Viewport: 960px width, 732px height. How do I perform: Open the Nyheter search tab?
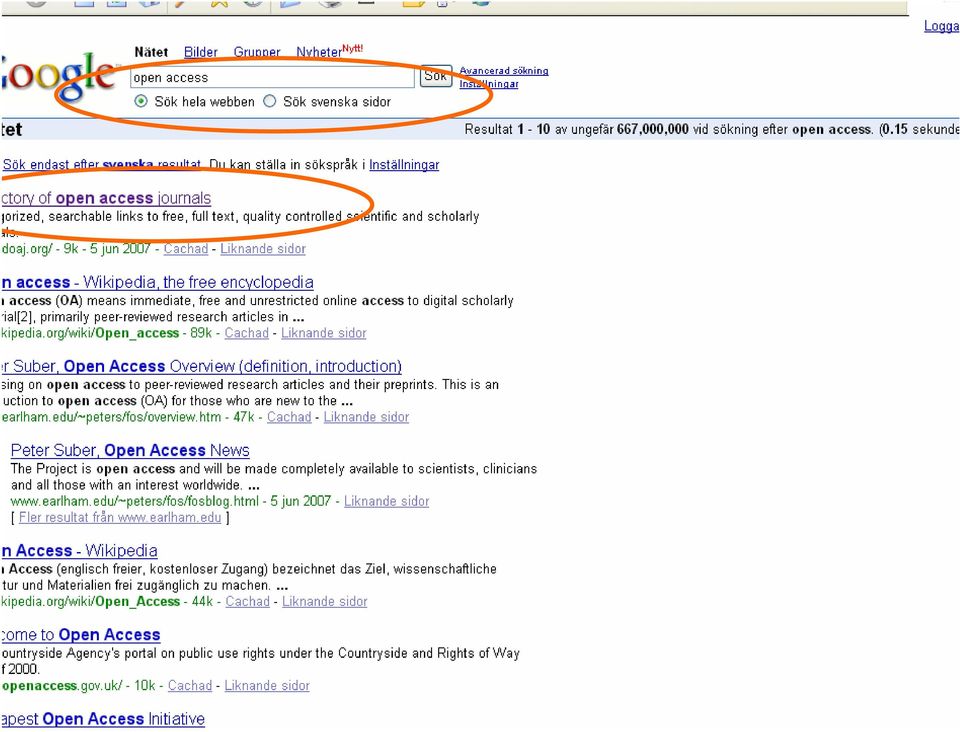point(319,52)
